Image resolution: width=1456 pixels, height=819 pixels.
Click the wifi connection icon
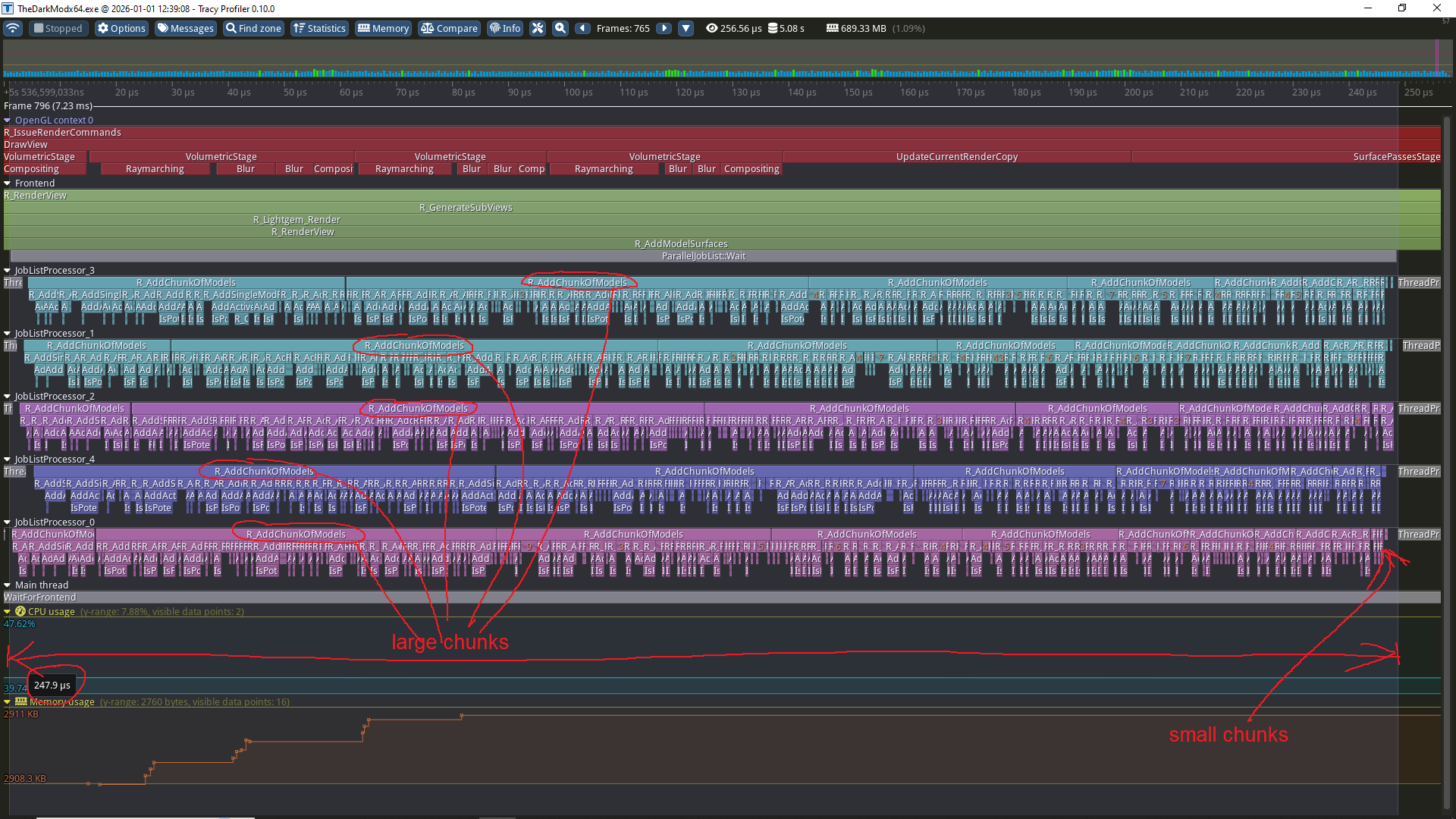pyautogui.click(x=13, y=28)
